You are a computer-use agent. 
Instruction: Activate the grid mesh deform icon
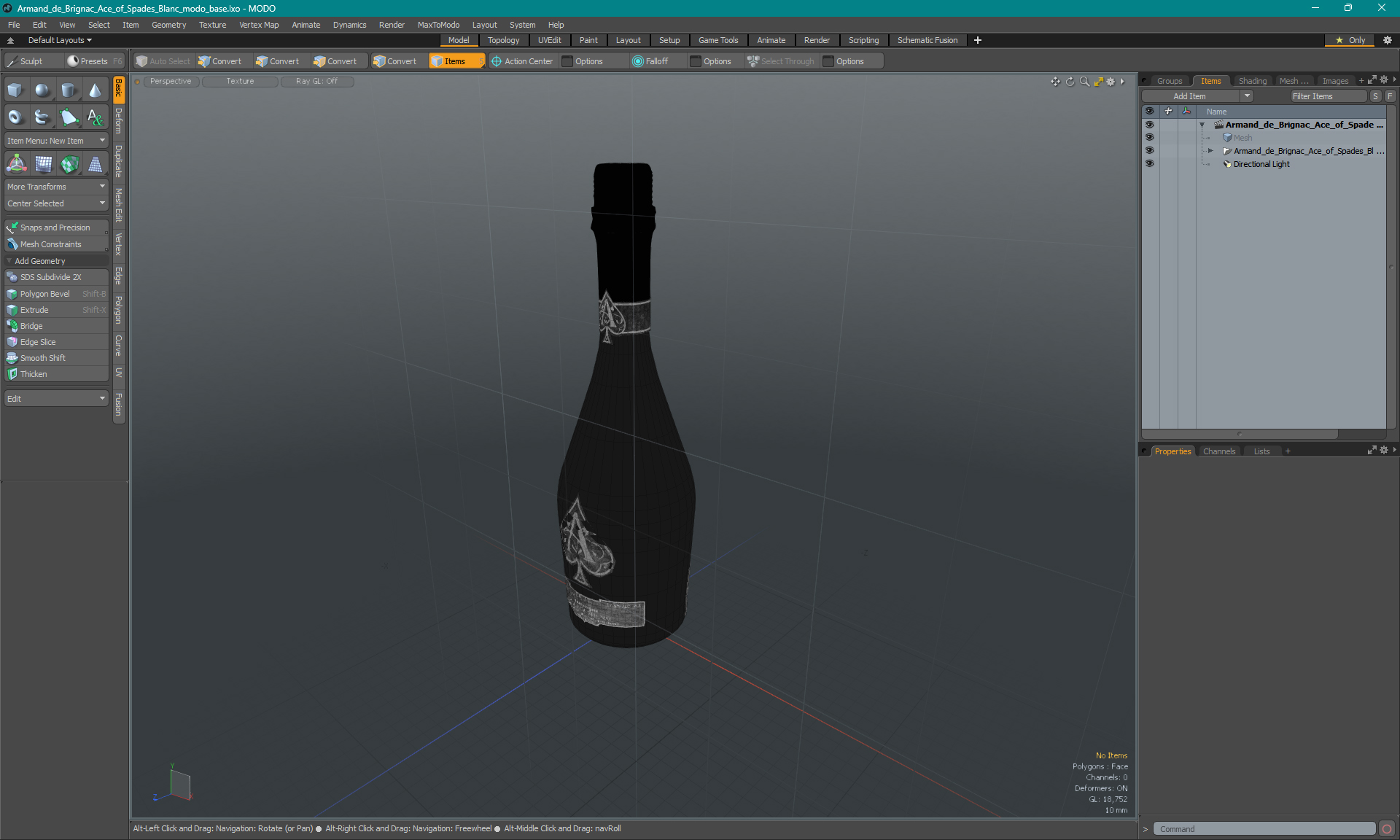pos(43,164)
